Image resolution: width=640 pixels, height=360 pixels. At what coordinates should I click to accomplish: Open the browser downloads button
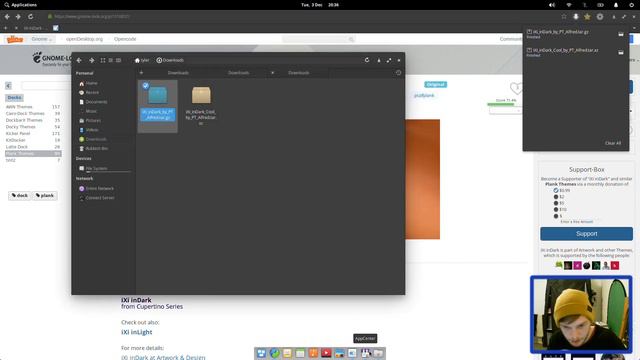tap(576, 17)
